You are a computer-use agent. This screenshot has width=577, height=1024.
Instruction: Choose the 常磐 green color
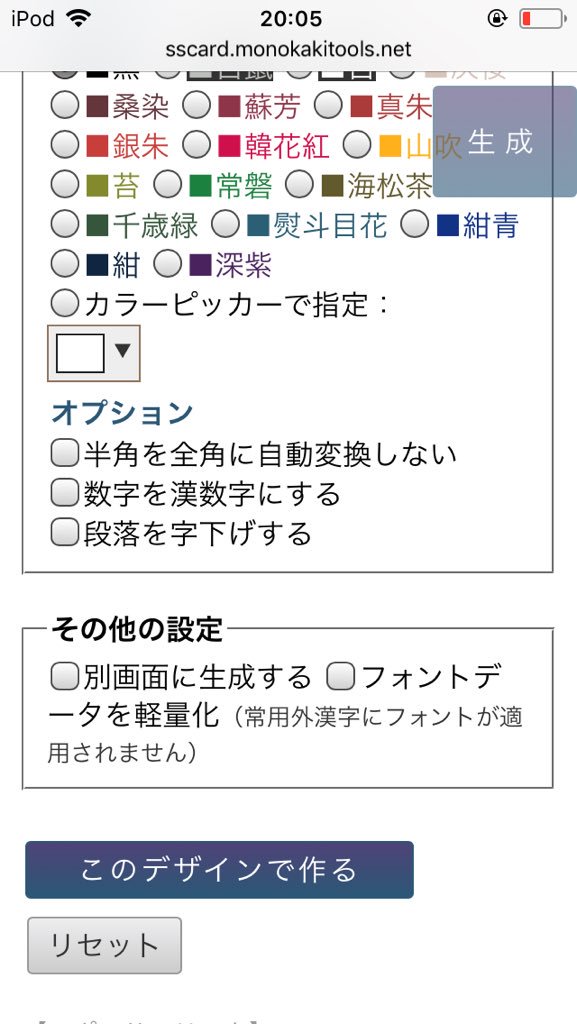[x=165, y=185]
